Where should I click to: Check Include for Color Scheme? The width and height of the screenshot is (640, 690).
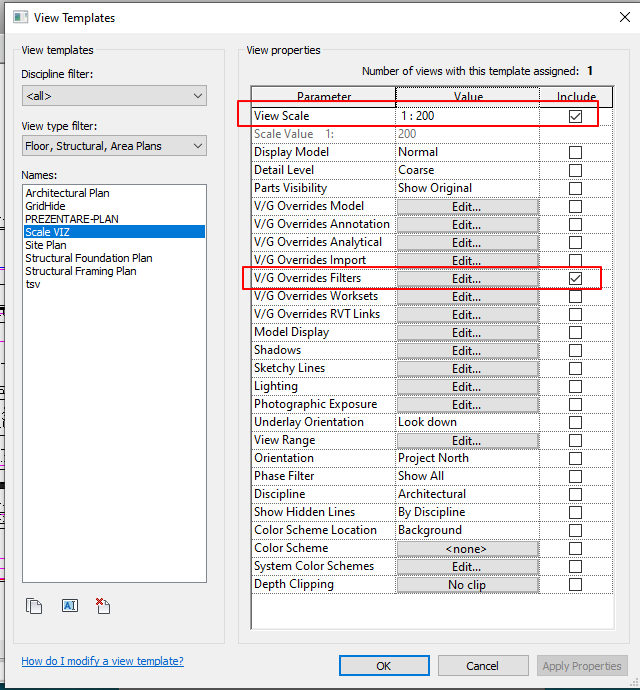click(575, 548)
